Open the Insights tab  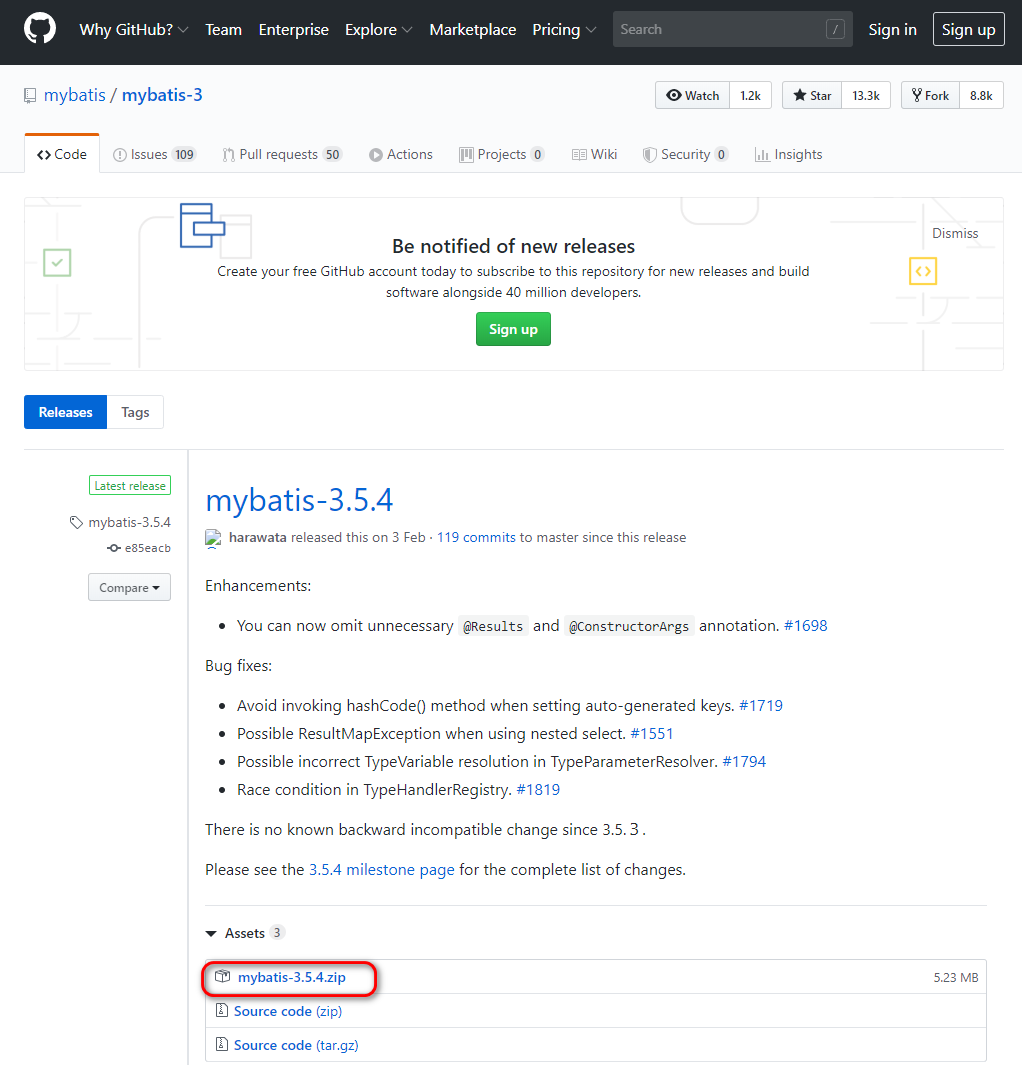point(788,154)
